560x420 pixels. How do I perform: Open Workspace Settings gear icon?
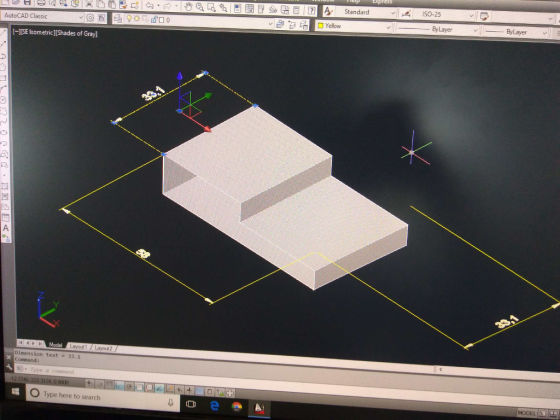[x=91, y=17]
